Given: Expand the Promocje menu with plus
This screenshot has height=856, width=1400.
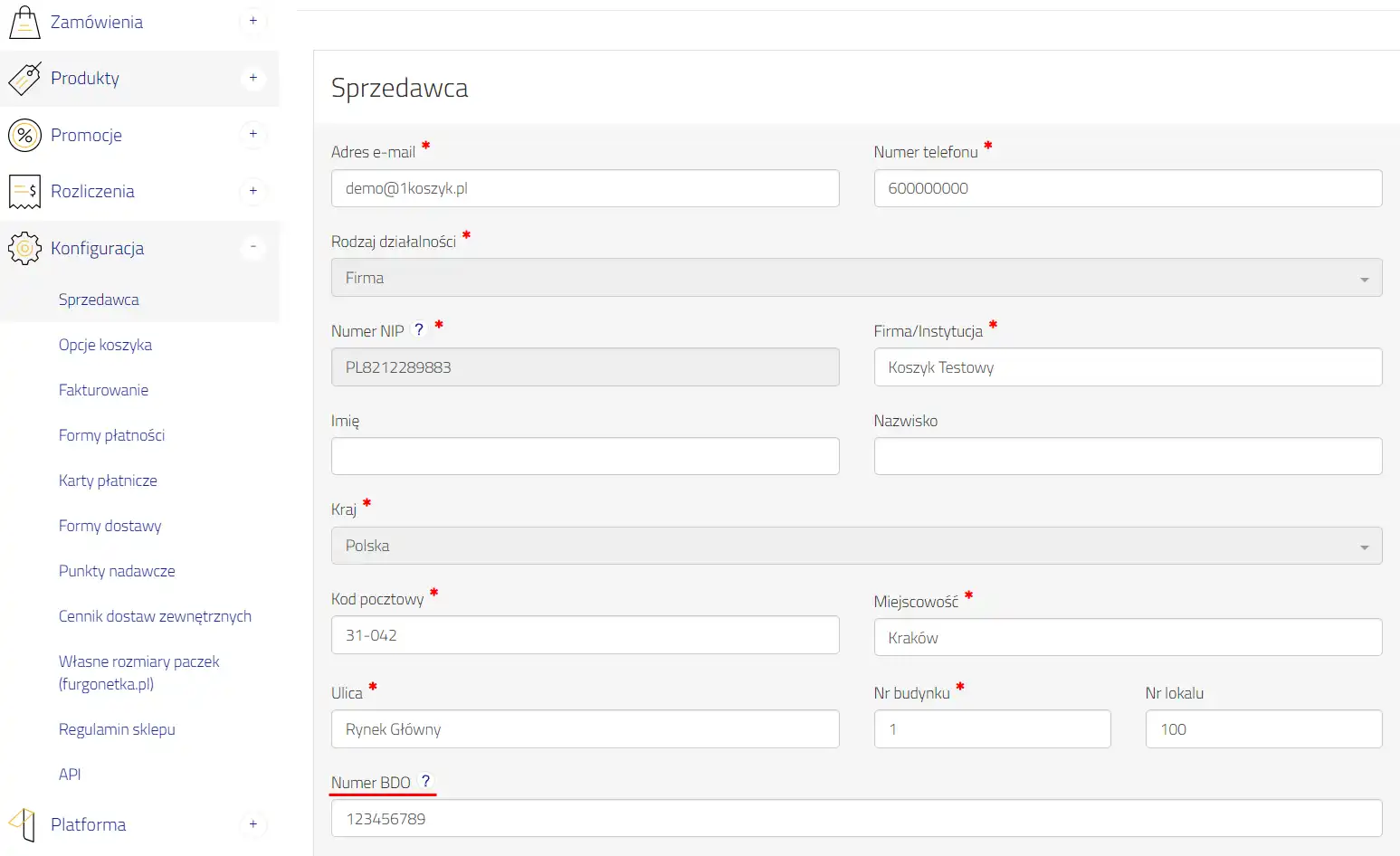Looking at the screenshot, I should tap(253, 134).
